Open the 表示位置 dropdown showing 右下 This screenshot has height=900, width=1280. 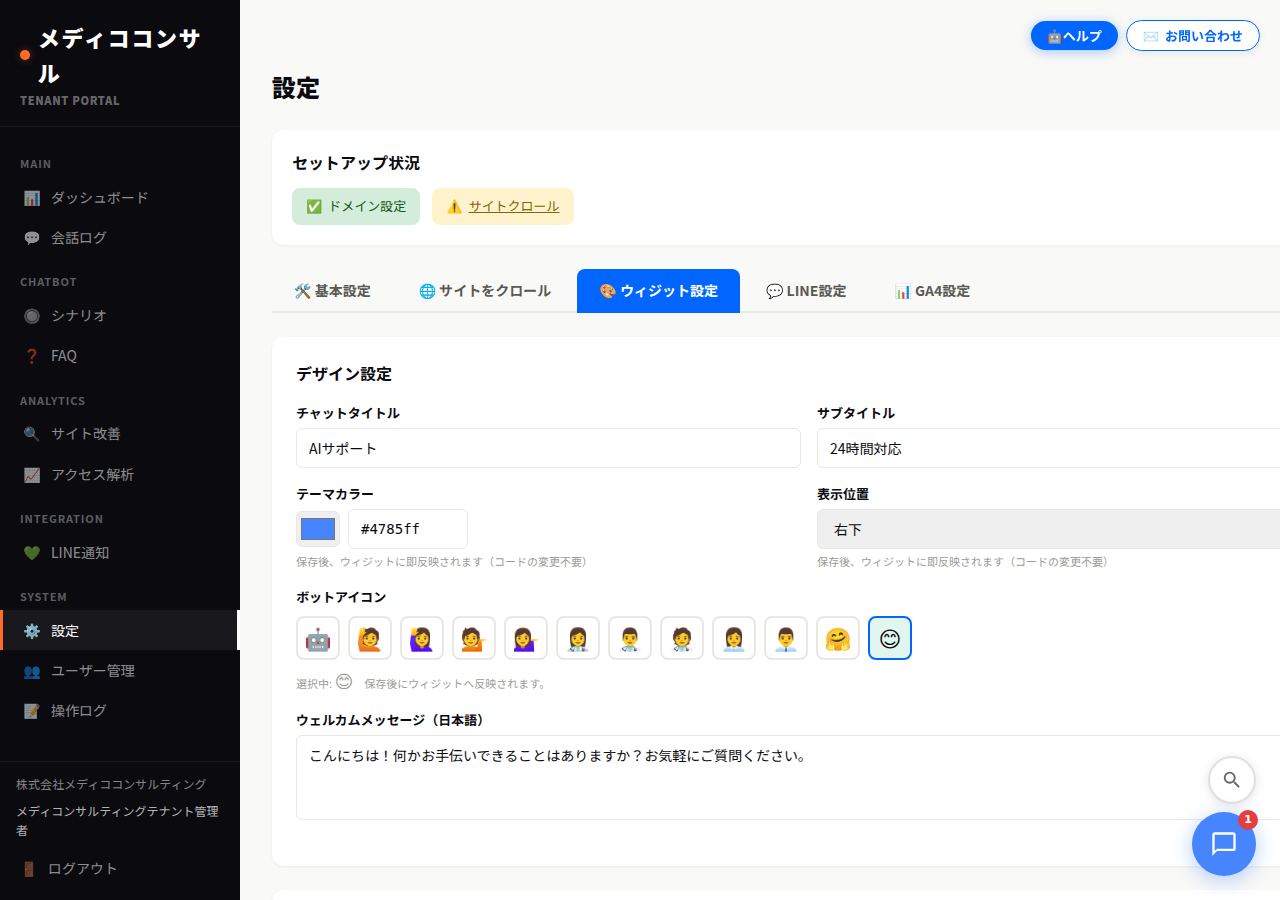coord(1047,529)
